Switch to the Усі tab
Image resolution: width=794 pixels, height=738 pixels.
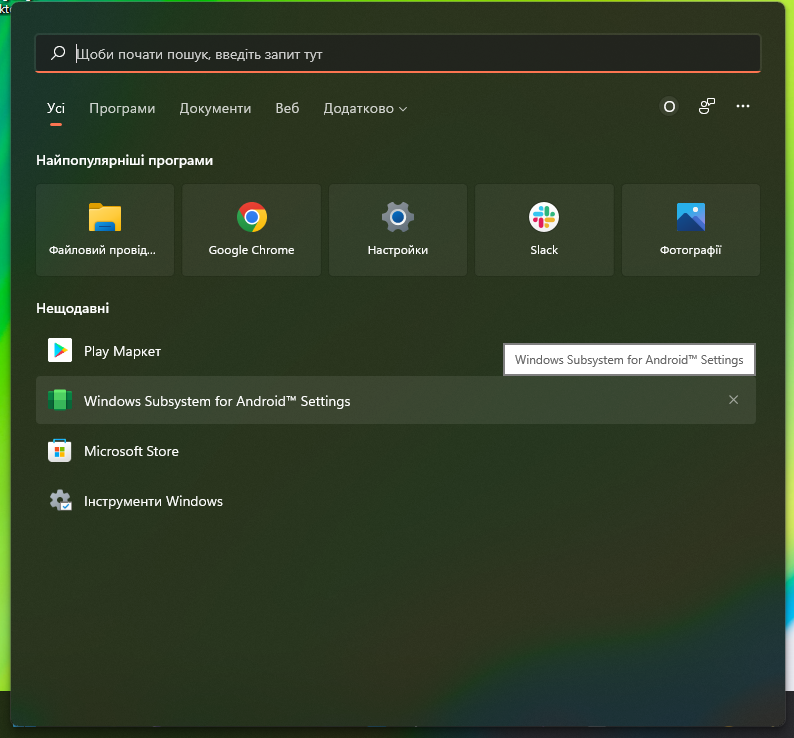pos(56,108)
